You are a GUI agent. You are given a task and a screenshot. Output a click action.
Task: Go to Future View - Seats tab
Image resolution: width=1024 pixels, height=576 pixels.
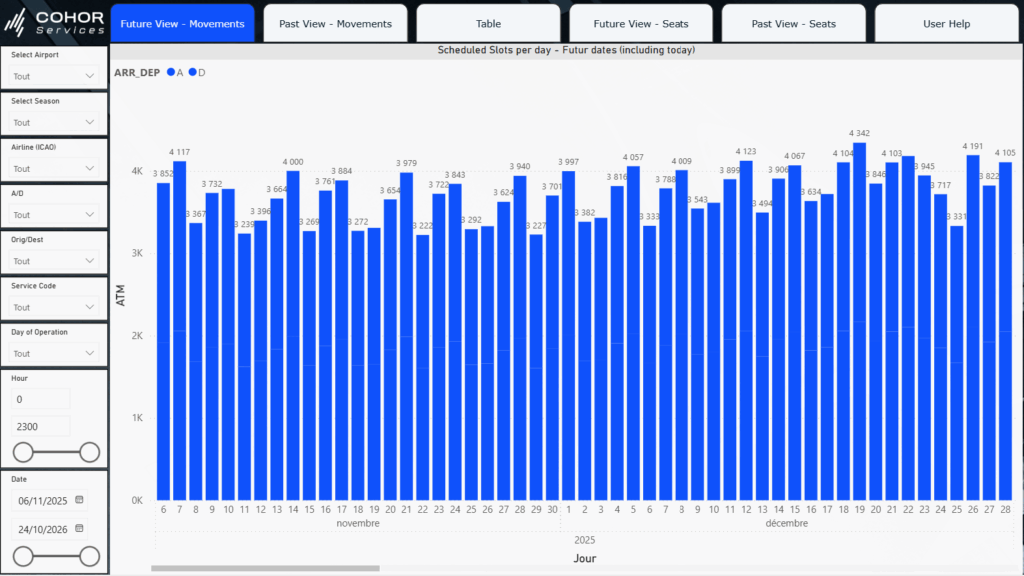pos(640,24)
